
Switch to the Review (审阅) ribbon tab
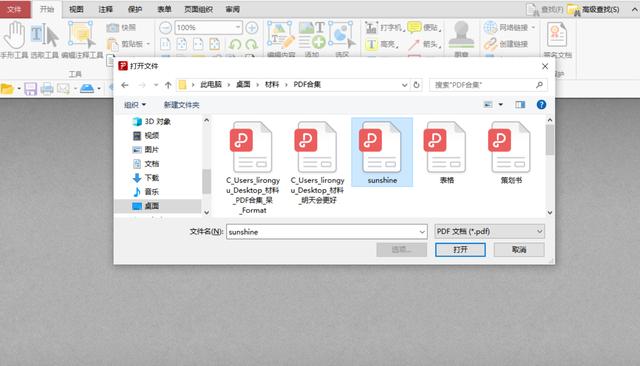(233, 9)
